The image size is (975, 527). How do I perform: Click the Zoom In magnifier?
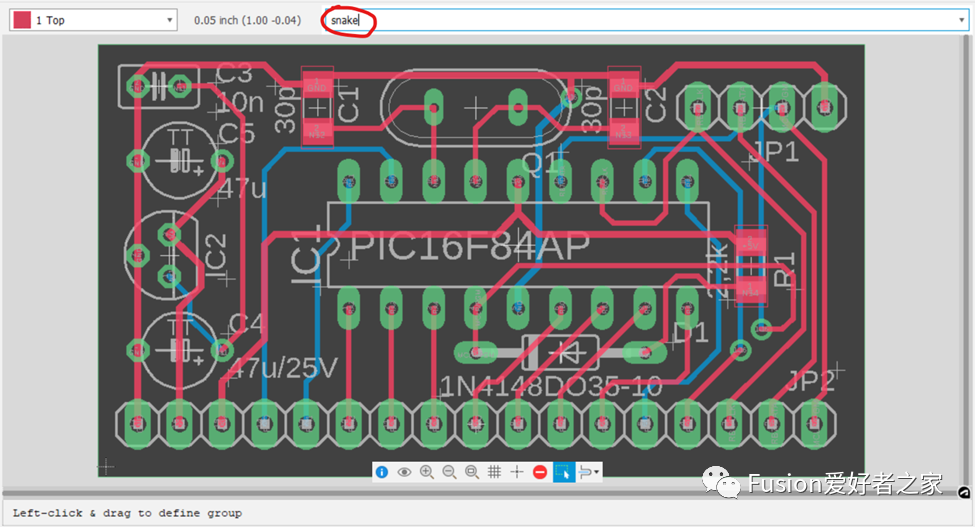(427, 472)
